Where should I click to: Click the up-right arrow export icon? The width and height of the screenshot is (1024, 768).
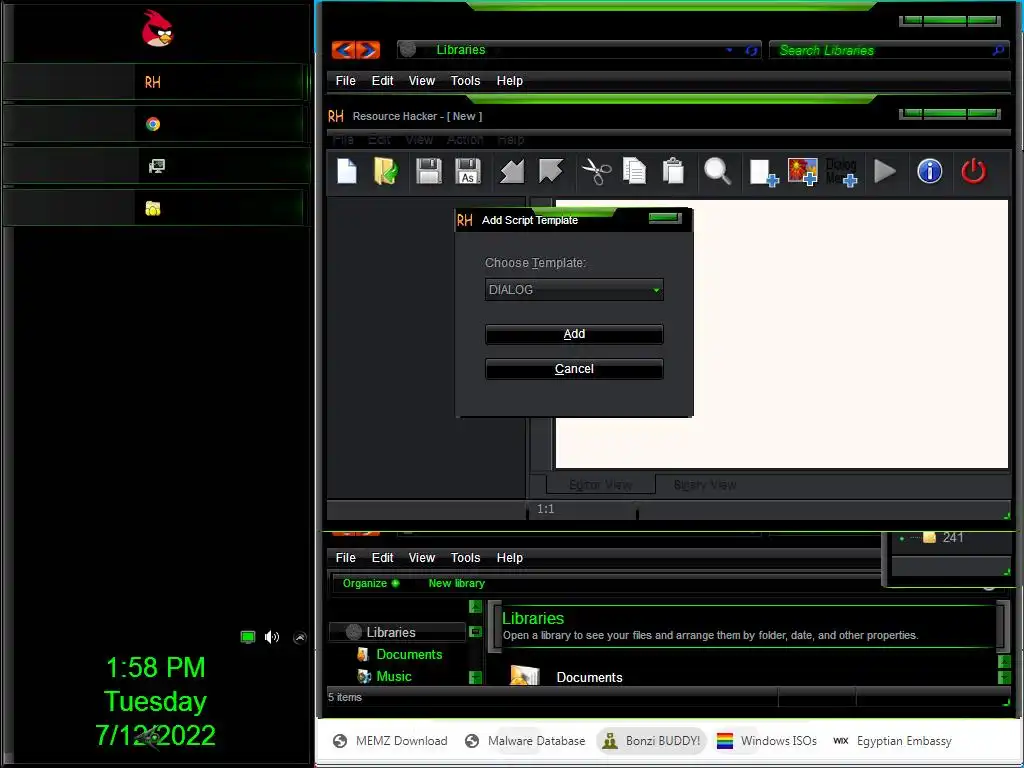pyautogui.click(x=551, y=172)
